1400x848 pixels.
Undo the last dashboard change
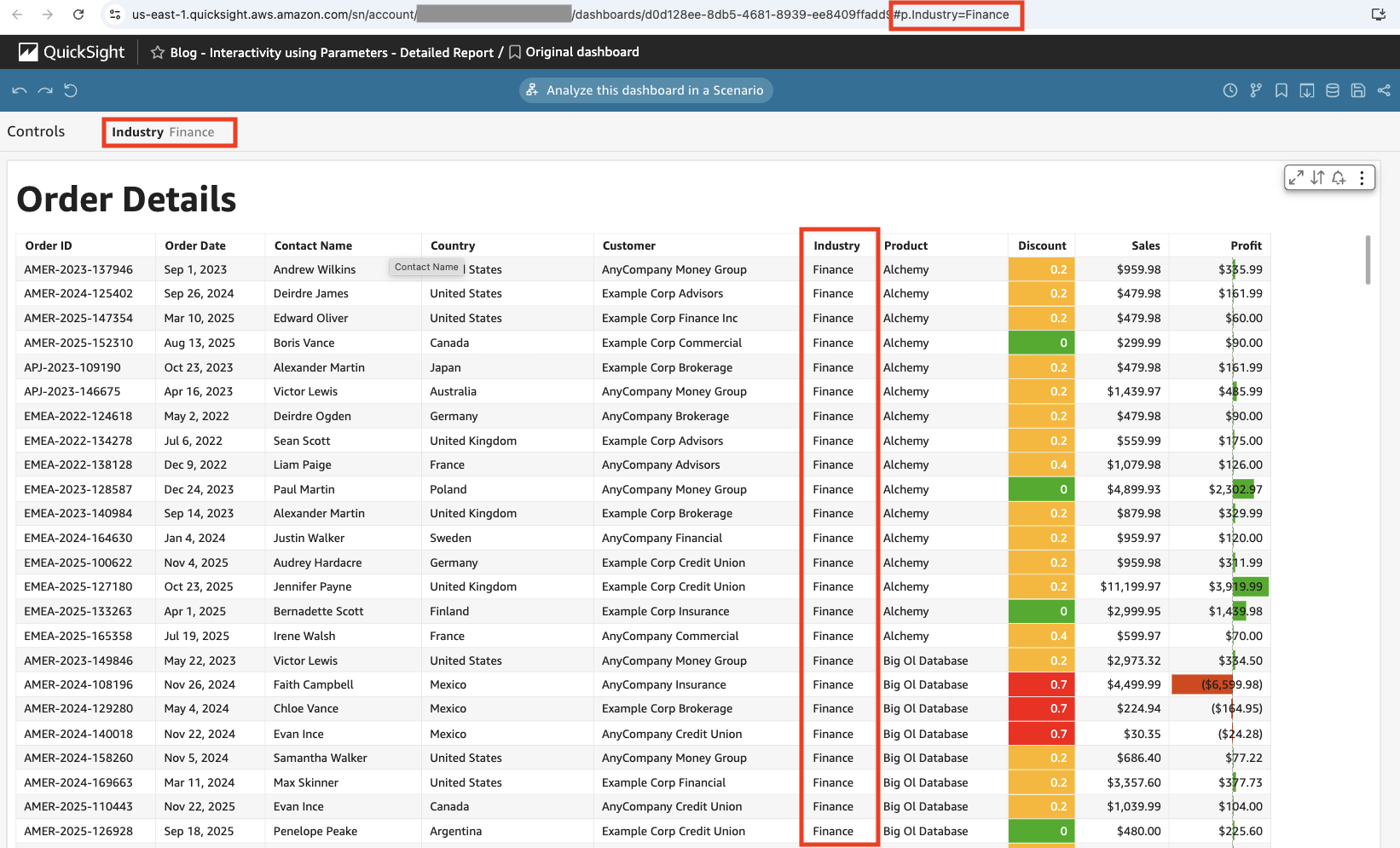pos(20,90)
